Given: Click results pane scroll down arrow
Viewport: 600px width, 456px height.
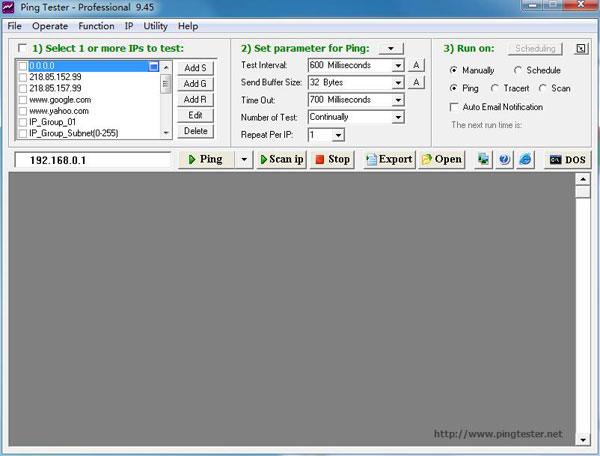Looking at the screenshot, I should point(582,440).
